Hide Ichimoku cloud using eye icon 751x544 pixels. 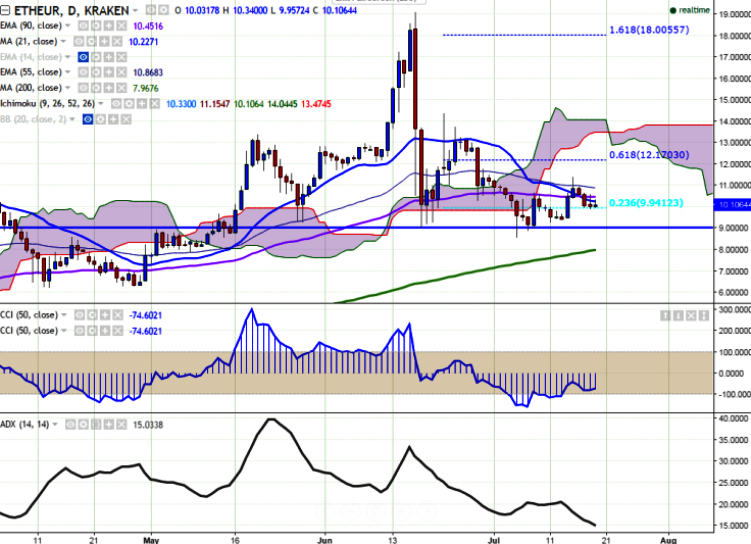[116, 104]
